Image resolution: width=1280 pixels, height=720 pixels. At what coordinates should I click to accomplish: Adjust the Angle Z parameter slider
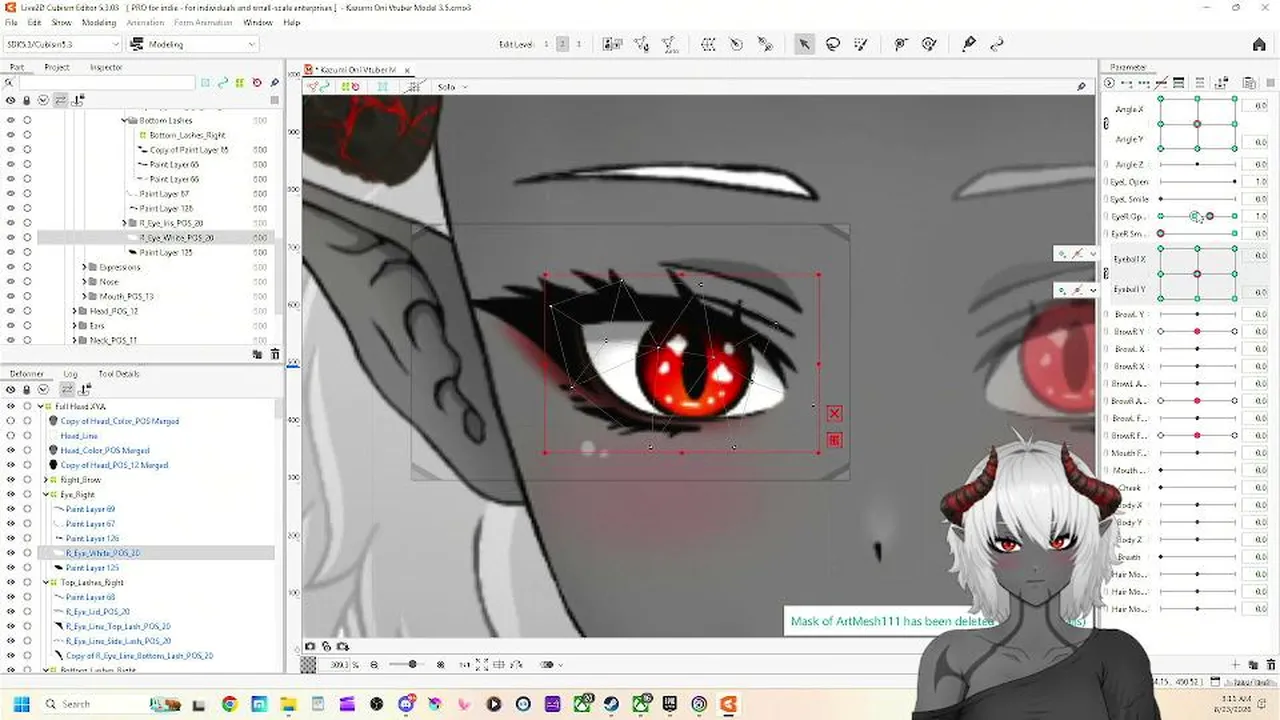tap(1197, 165)
